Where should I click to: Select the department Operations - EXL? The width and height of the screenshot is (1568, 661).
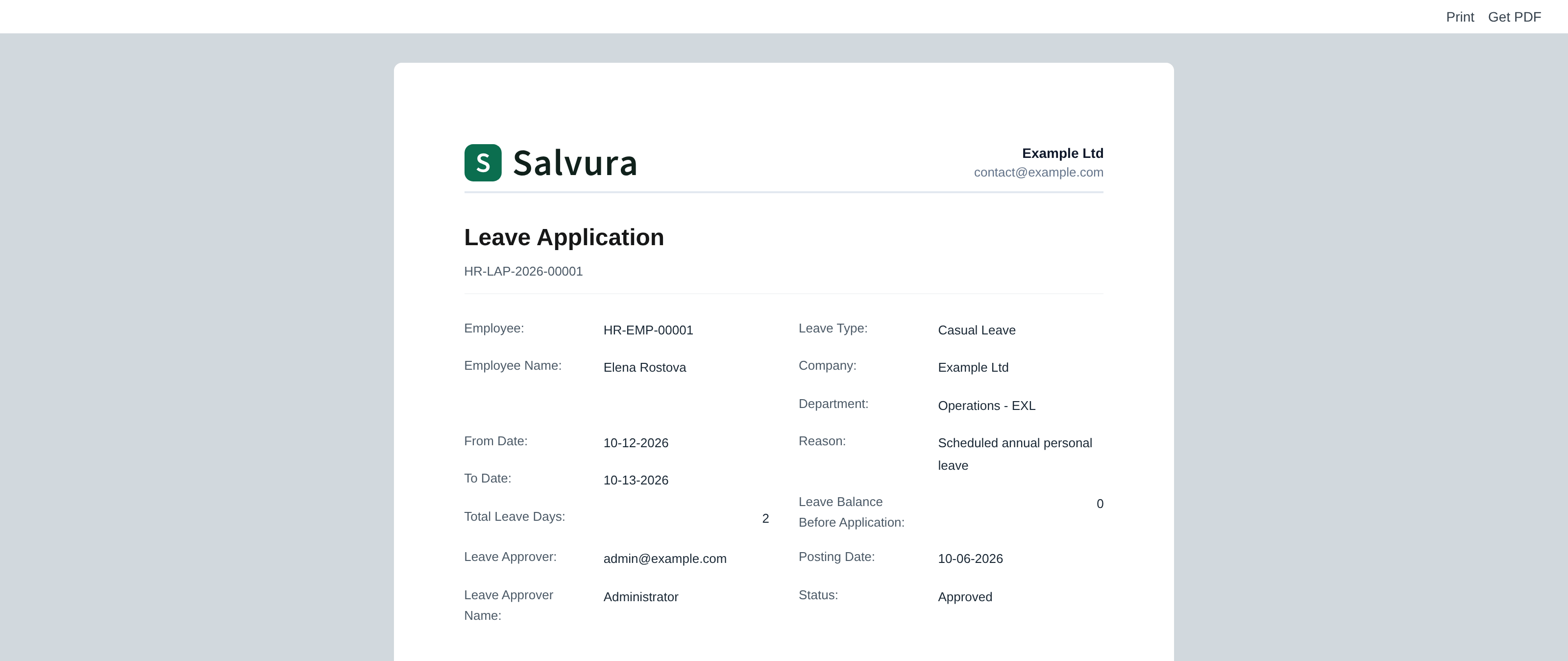(986, 406)
